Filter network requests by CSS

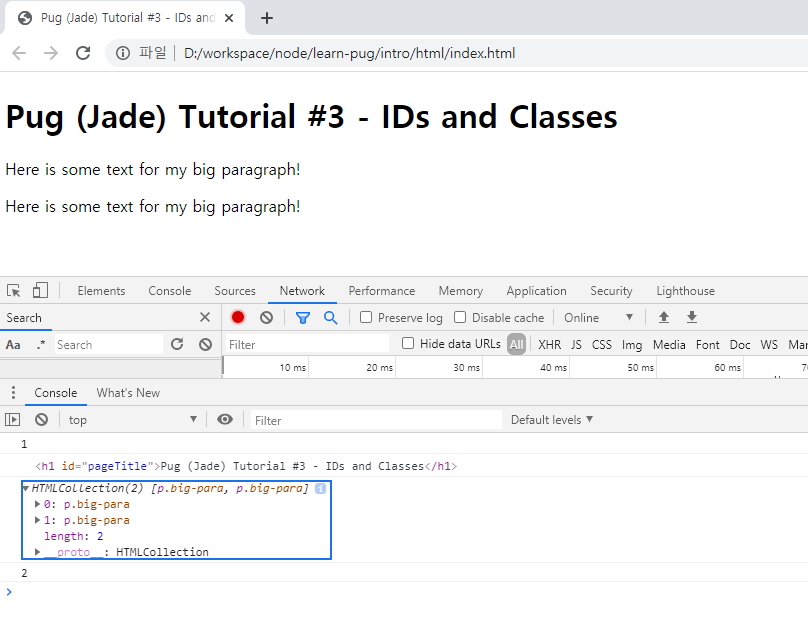pos(601,345)
